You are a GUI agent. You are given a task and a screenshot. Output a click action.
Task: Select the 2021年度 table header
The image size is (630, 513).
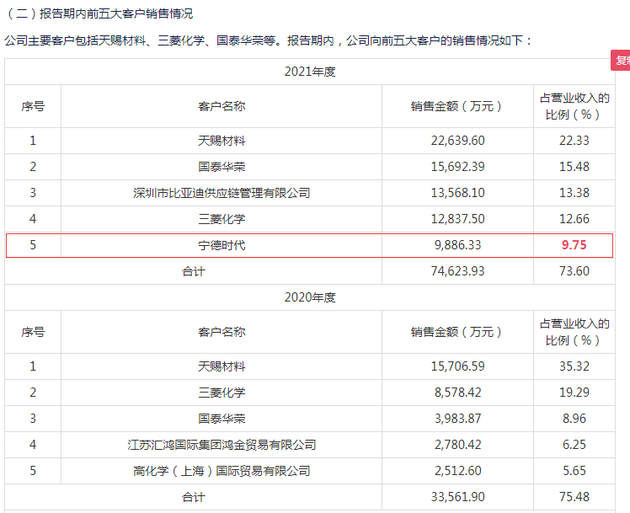pos(308,70)
